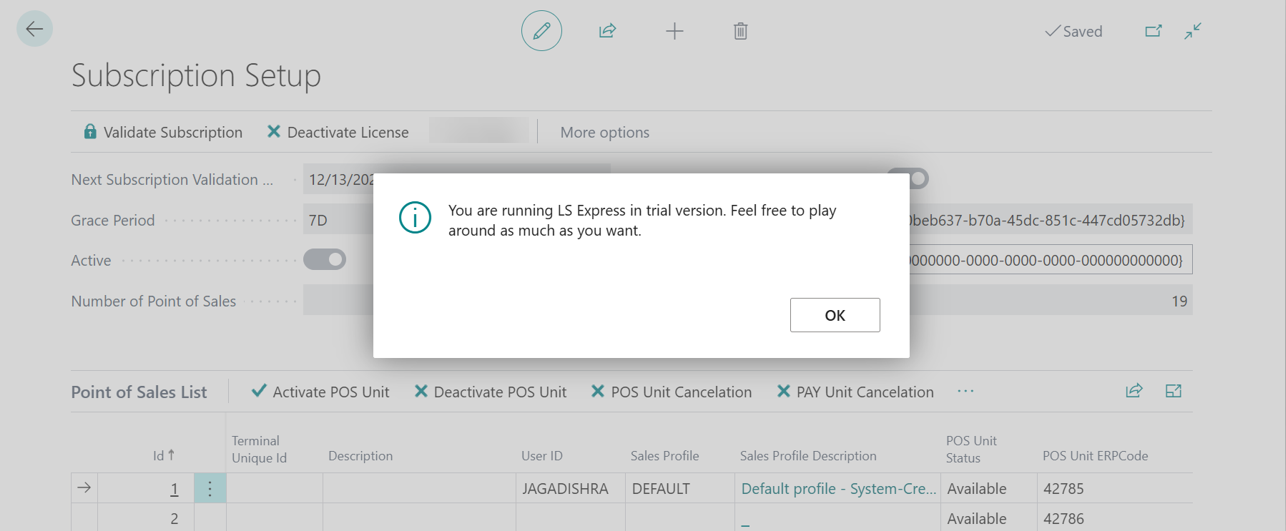
Task: Click share icon in Point of Sales List
Action: coord(1134,391)
